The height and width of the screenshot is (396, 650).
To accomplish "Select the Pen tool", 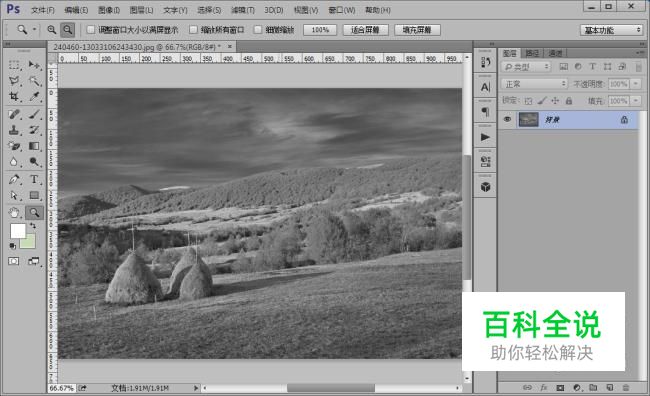I will tap(14, 179).
